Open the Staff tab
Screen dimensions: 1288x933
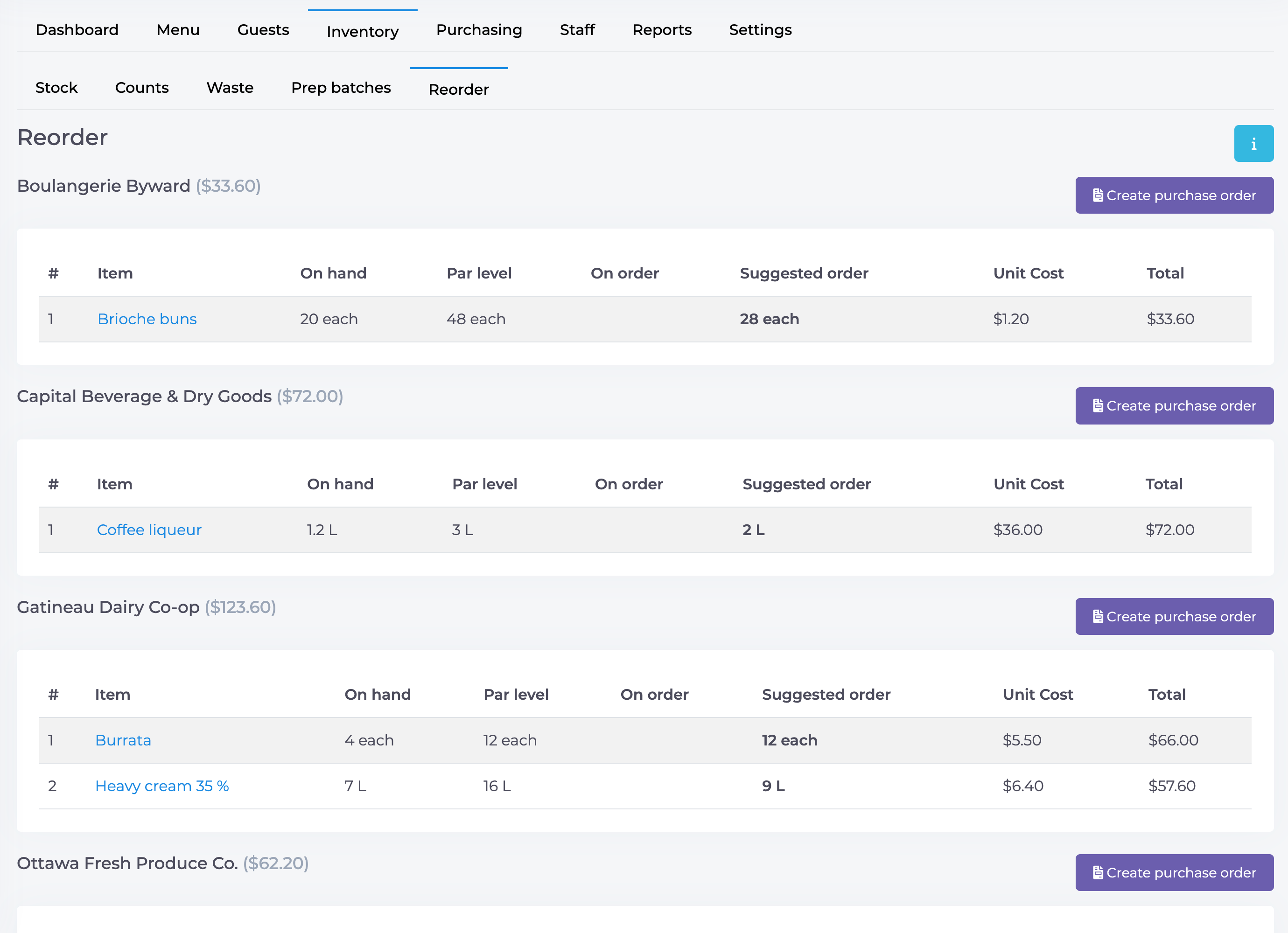[577, 30]
